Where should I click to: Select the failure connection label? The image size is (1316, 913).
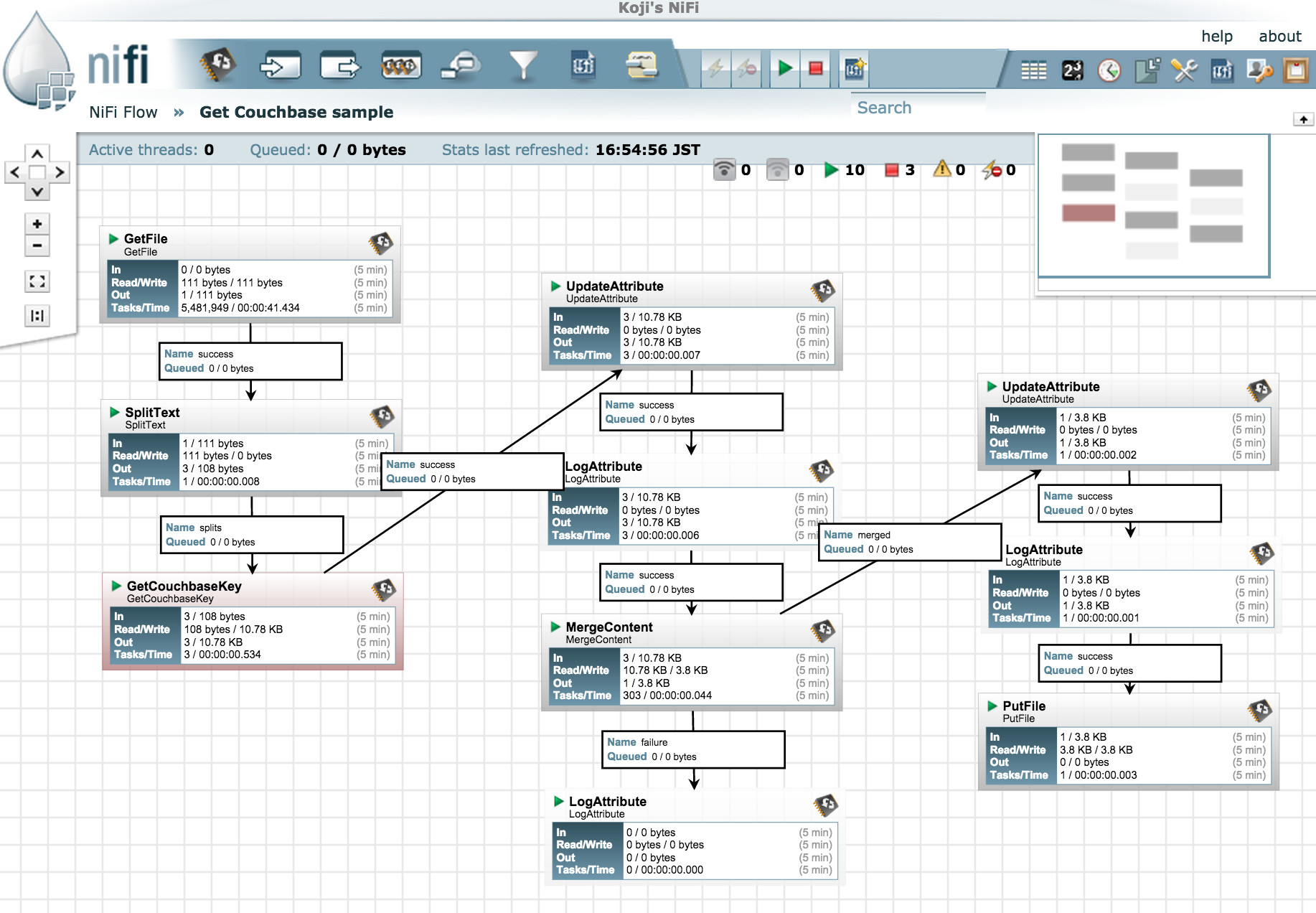pyautogui.click(x=693, y=749)
